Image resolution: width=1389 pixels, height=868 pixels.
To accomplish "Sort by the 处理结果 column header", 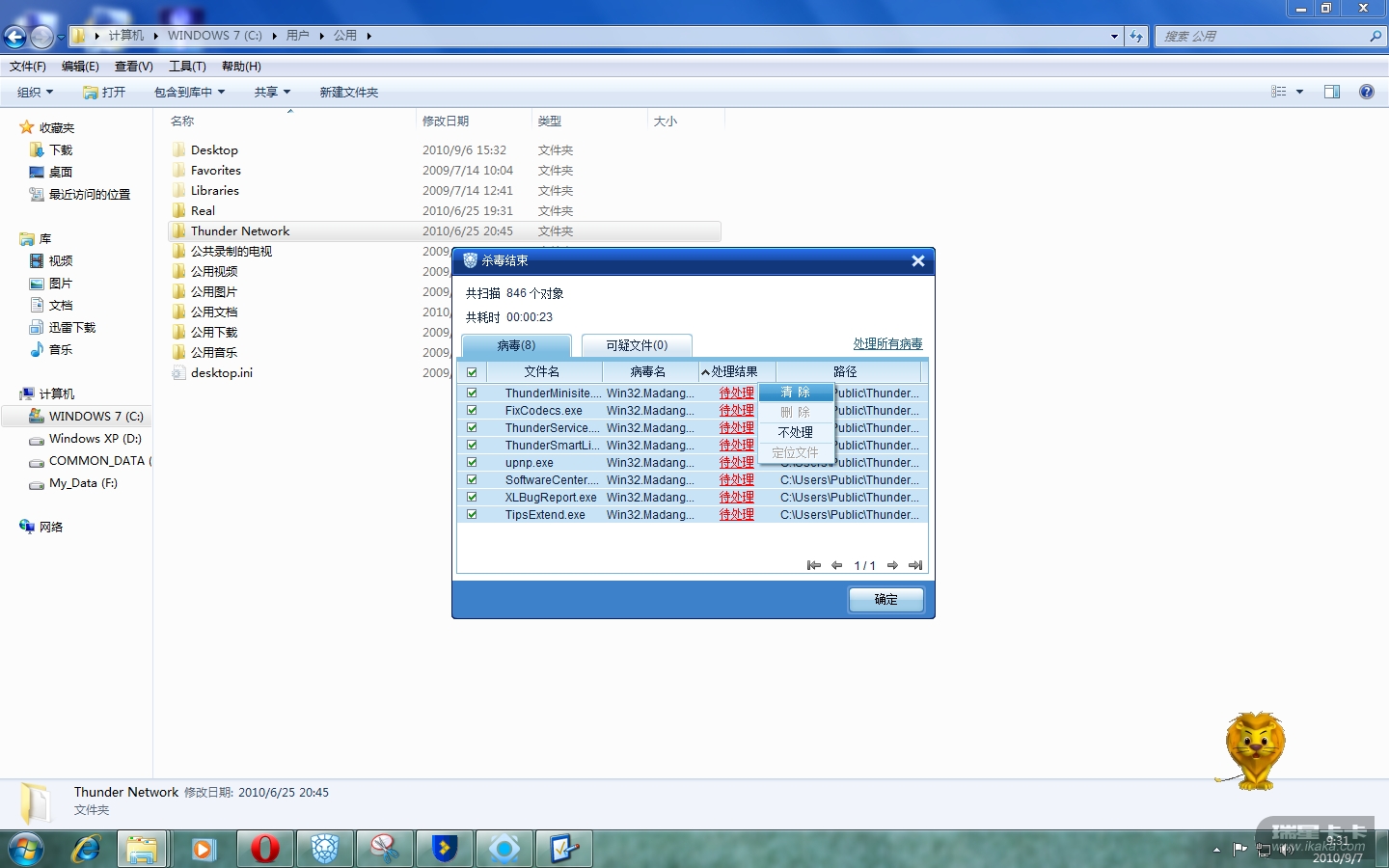I will 737,371.
